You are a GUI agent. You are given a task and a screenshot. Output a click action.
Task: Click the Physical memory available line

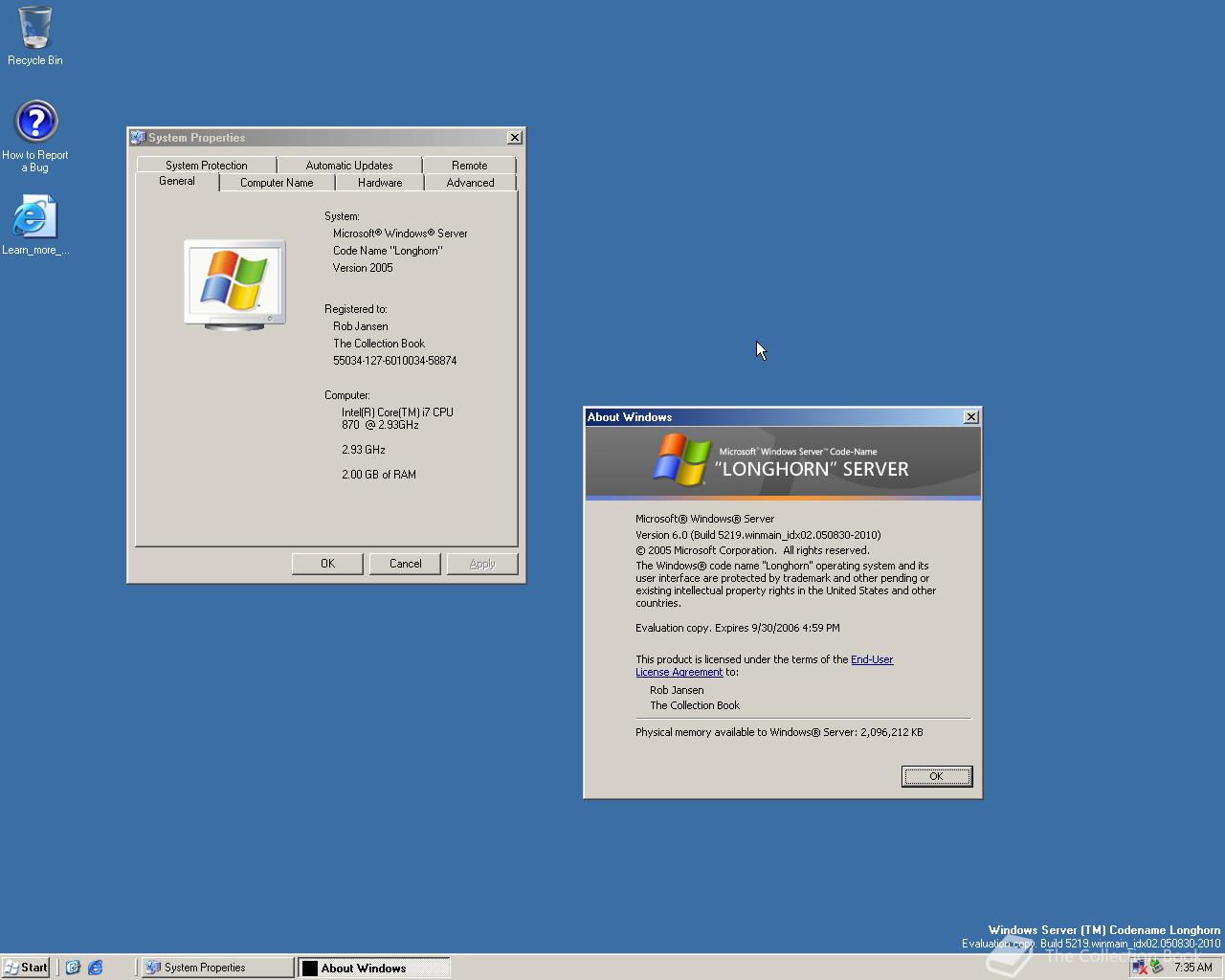click(x=779, y=732)
